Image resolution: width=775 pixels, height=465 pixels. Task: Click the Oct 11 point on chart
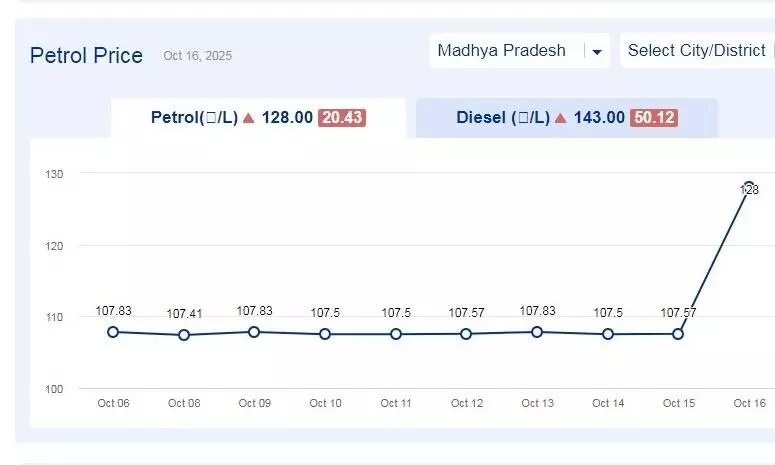396,334
